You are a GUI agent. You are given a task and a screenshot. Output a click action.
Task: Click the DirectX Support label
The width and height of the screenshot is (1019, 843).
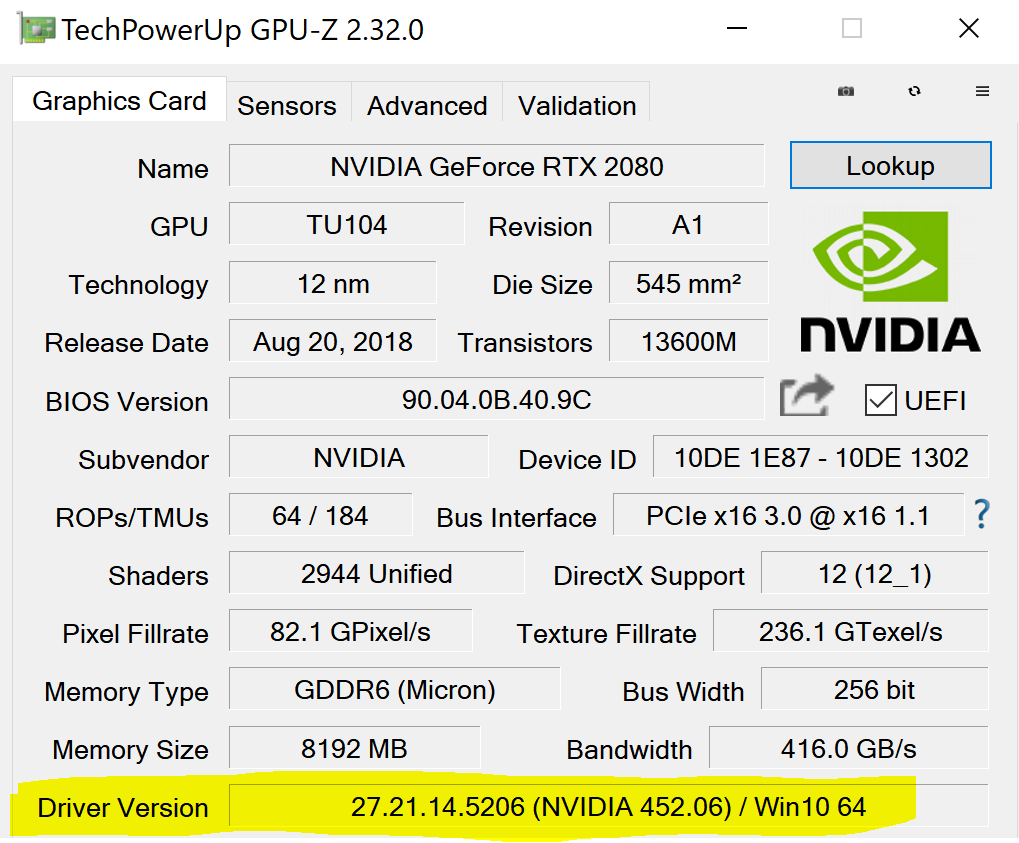[649, 576]
